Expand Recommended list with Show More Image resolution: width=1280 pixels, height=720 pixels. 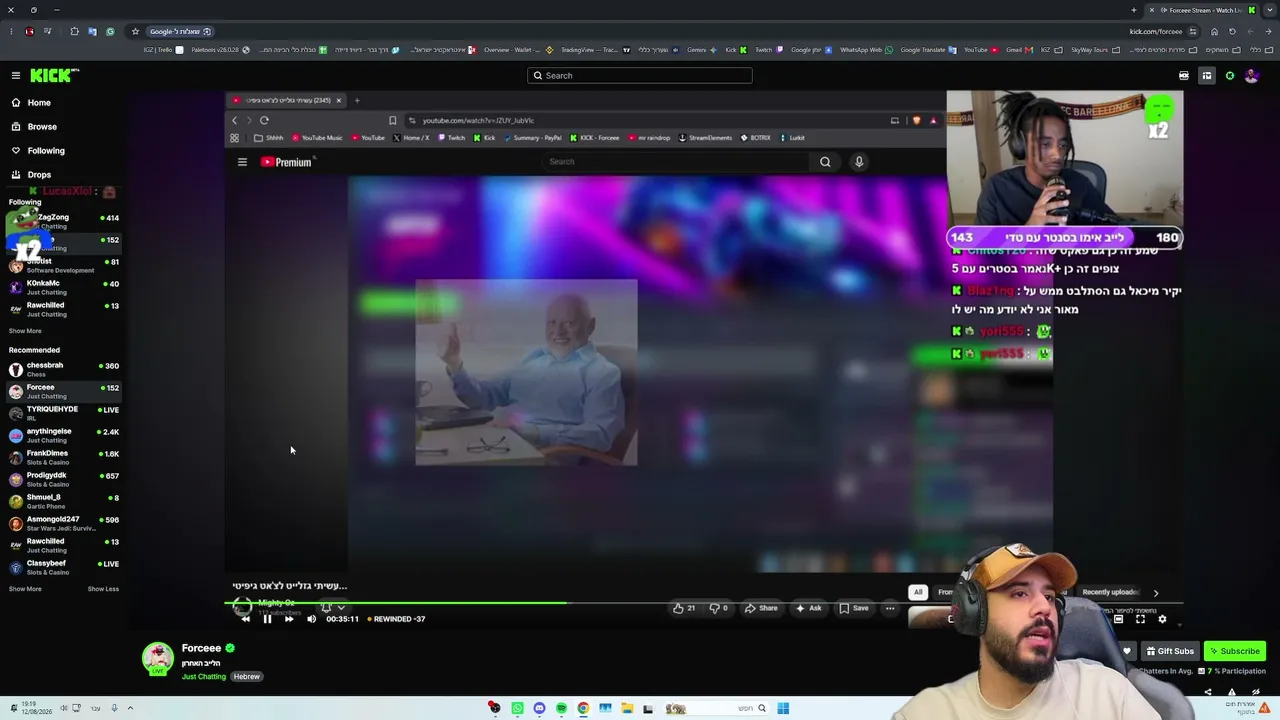[25, 589]
